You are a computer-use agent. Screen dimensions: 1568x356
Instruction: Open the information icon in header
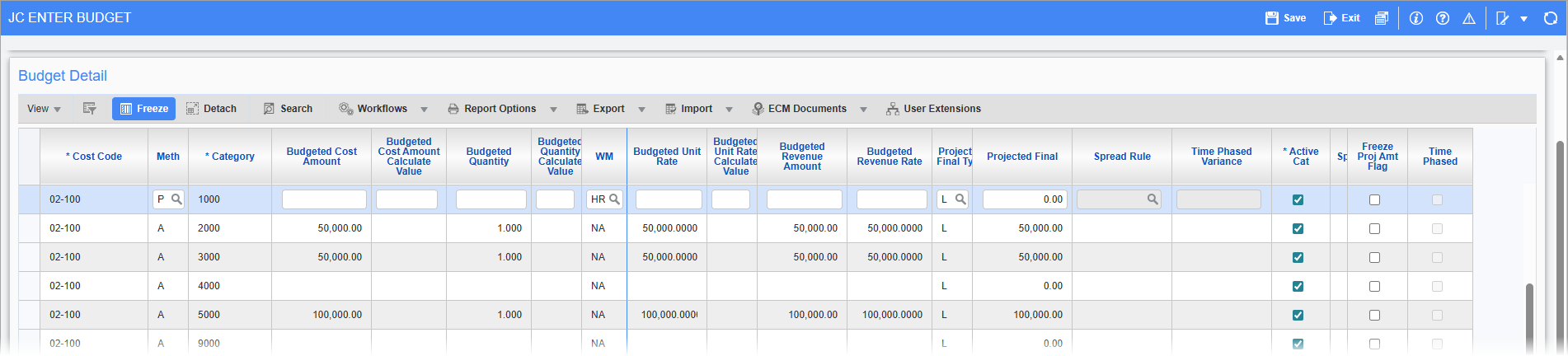(1416, 18)
